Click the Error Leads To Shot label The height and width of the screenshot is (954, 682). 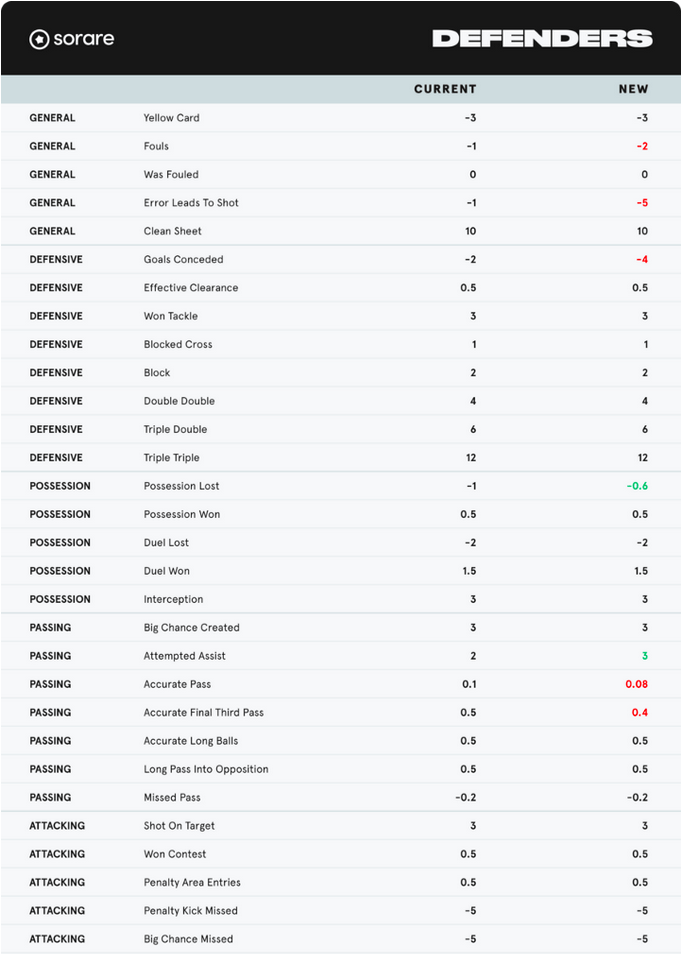(191, 203)
